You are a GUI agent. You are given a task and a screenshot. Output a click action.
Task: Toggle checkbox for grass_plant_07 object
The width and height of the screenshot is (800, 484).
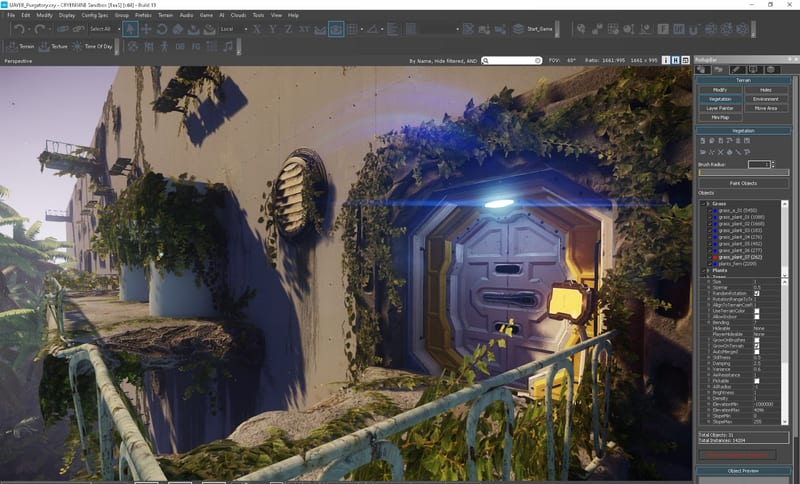tap(710, 258)
